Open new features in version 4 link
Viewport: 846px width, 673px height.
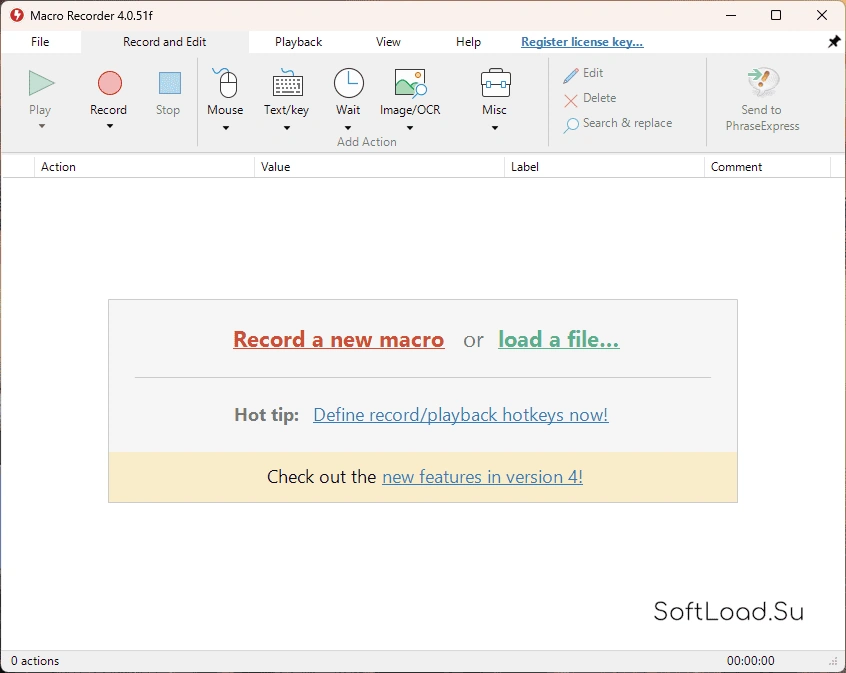pyautogui.click(x=482, y=477)
